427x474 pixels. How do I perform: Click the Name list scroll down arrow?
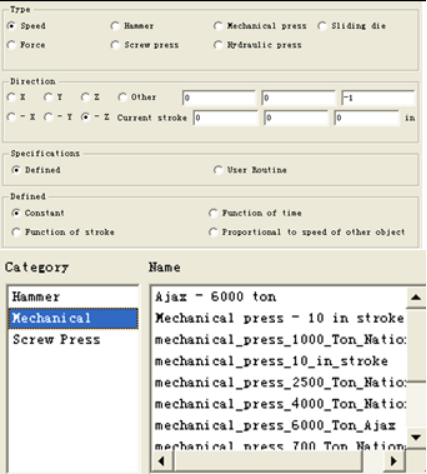(x=416, y=437)
